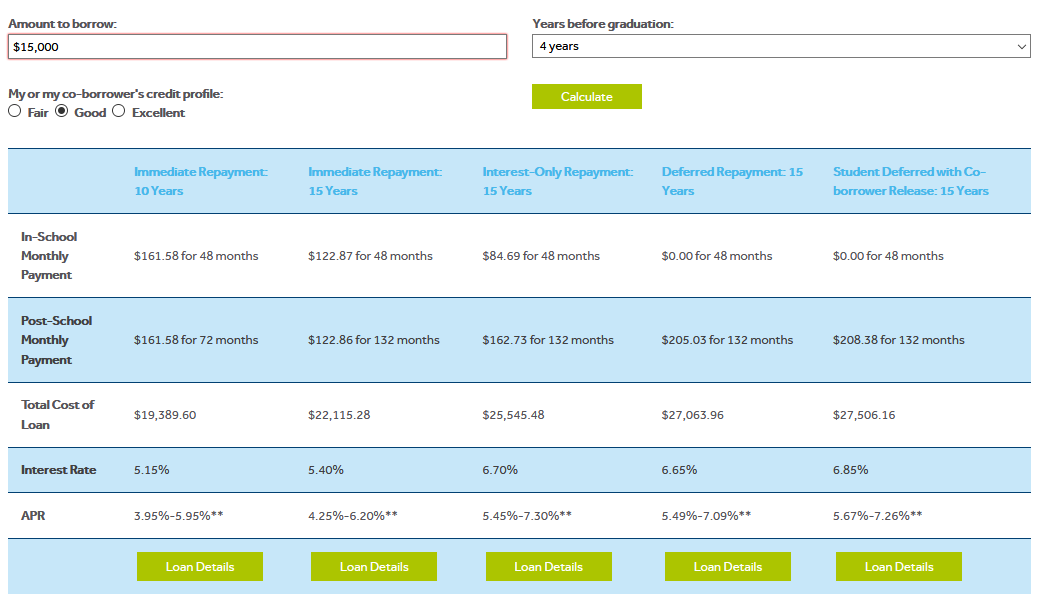View Loan Details for Deferred Repayment

point(727,566)
